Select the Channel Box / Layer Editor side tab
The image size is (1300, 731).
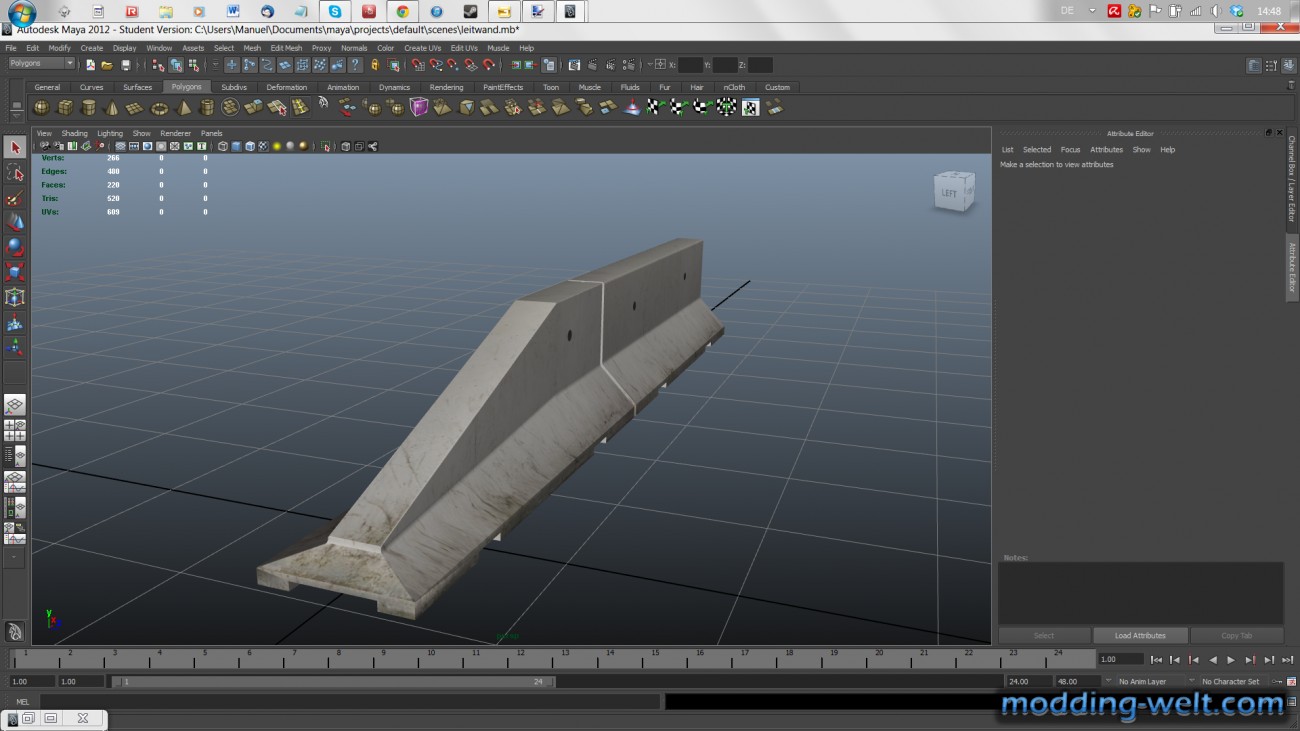(1291, 179)
